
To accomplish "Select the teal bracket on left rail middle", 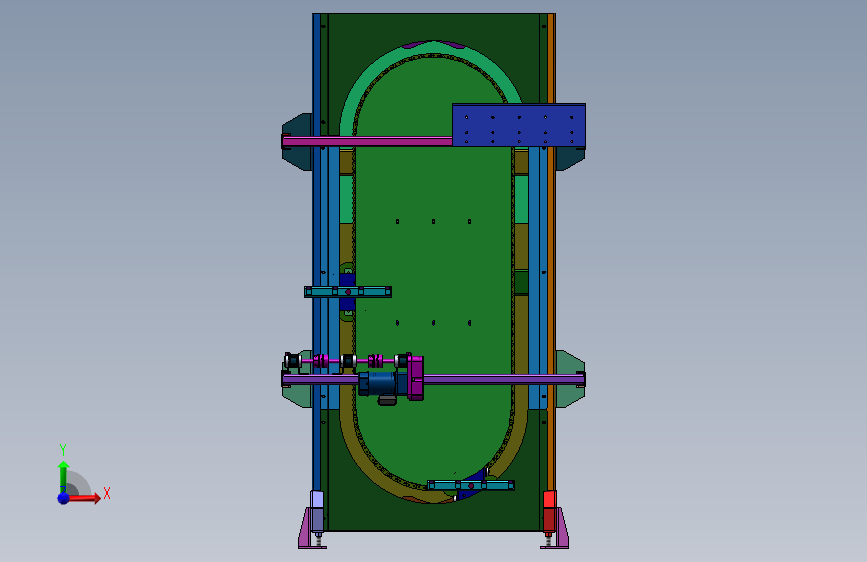I will (x=348, y=292).
